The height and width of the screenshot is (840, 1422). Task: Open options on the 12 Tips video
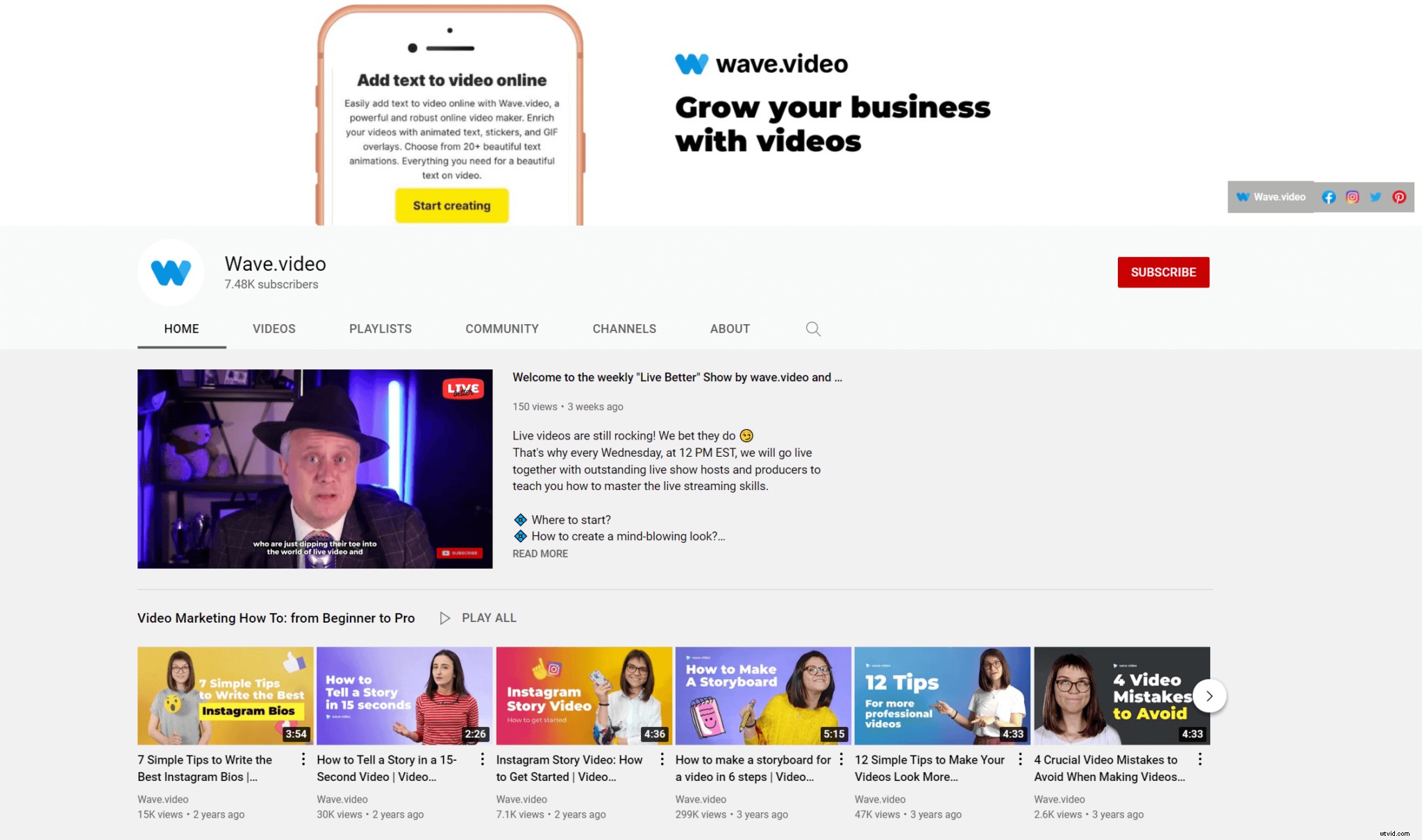click(x=1020, y=759)
